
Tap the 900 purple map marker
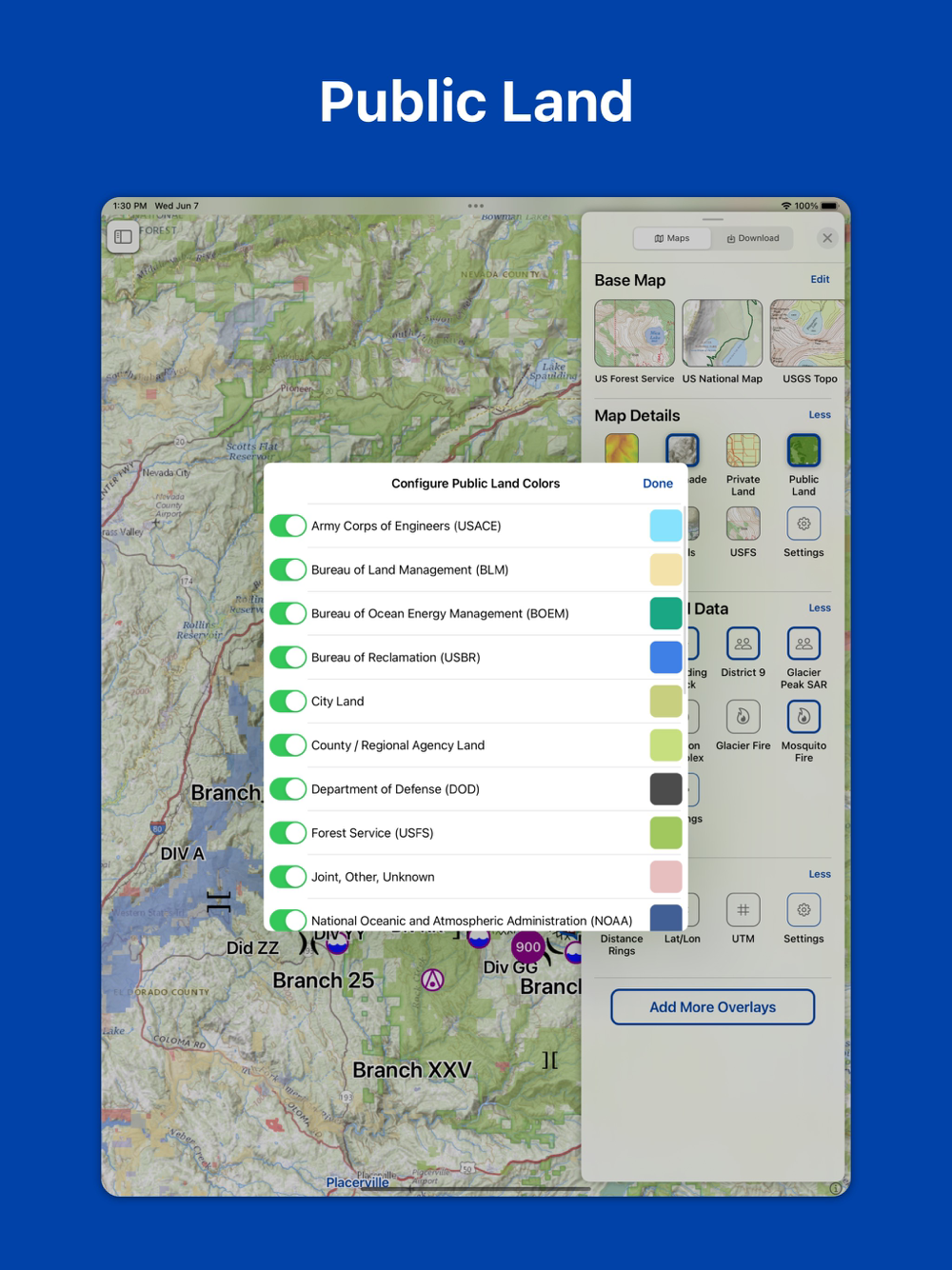[x=528, y=947]
